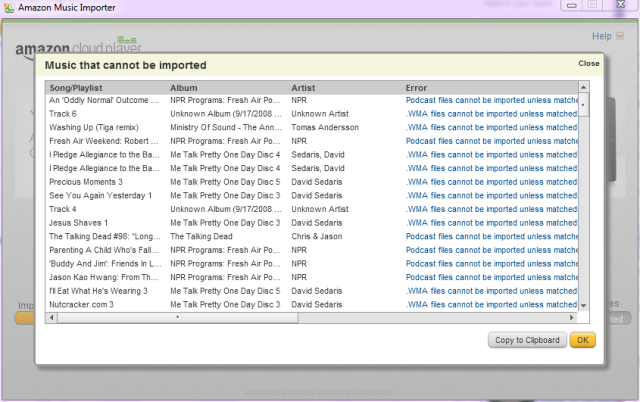The image size is (640, 402).
Task: Open the error link for Track 6
Action: [x=491, y=114]
